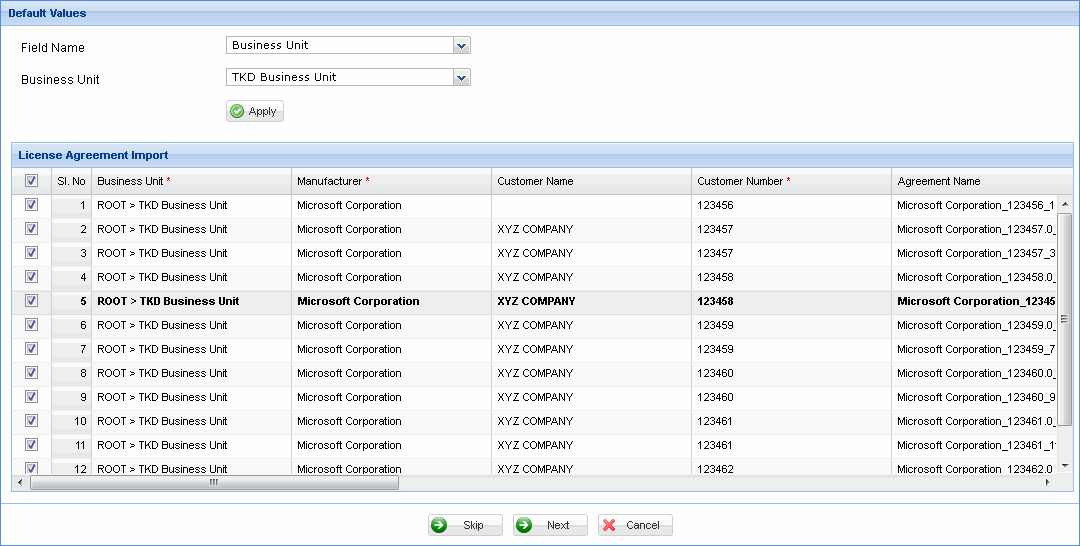Uncheck the checkbox for row 5
This screenshot has height=546, width=1080.
31,301
